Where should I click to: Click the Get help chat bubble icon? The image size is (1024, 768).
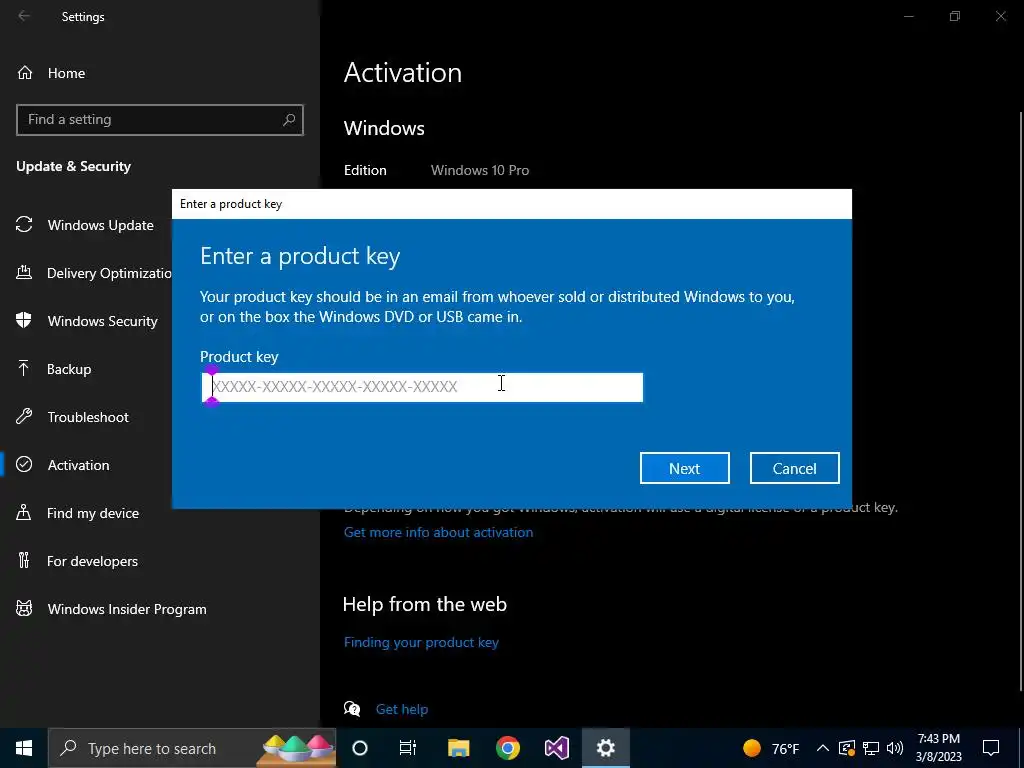[x=352, y=709]
